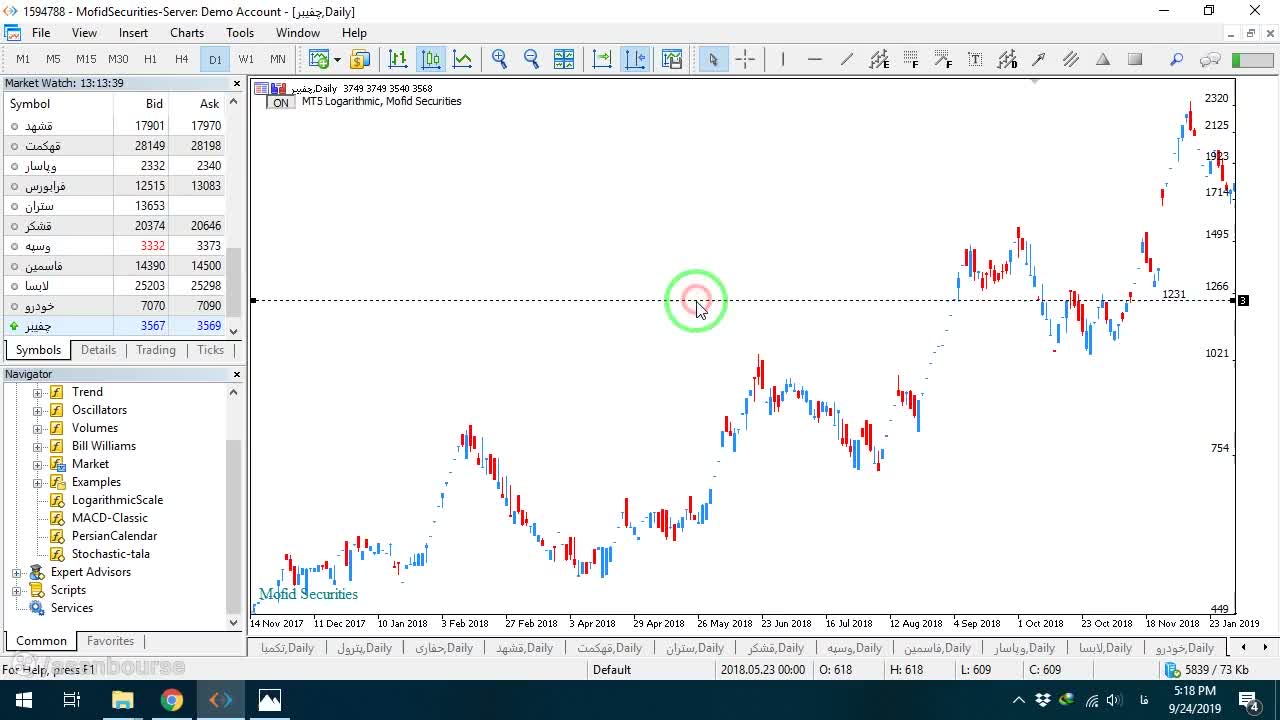This screenshot has width=1280, height=720.
Task: Select the cursor arrow tool
Action: [713, 59]
